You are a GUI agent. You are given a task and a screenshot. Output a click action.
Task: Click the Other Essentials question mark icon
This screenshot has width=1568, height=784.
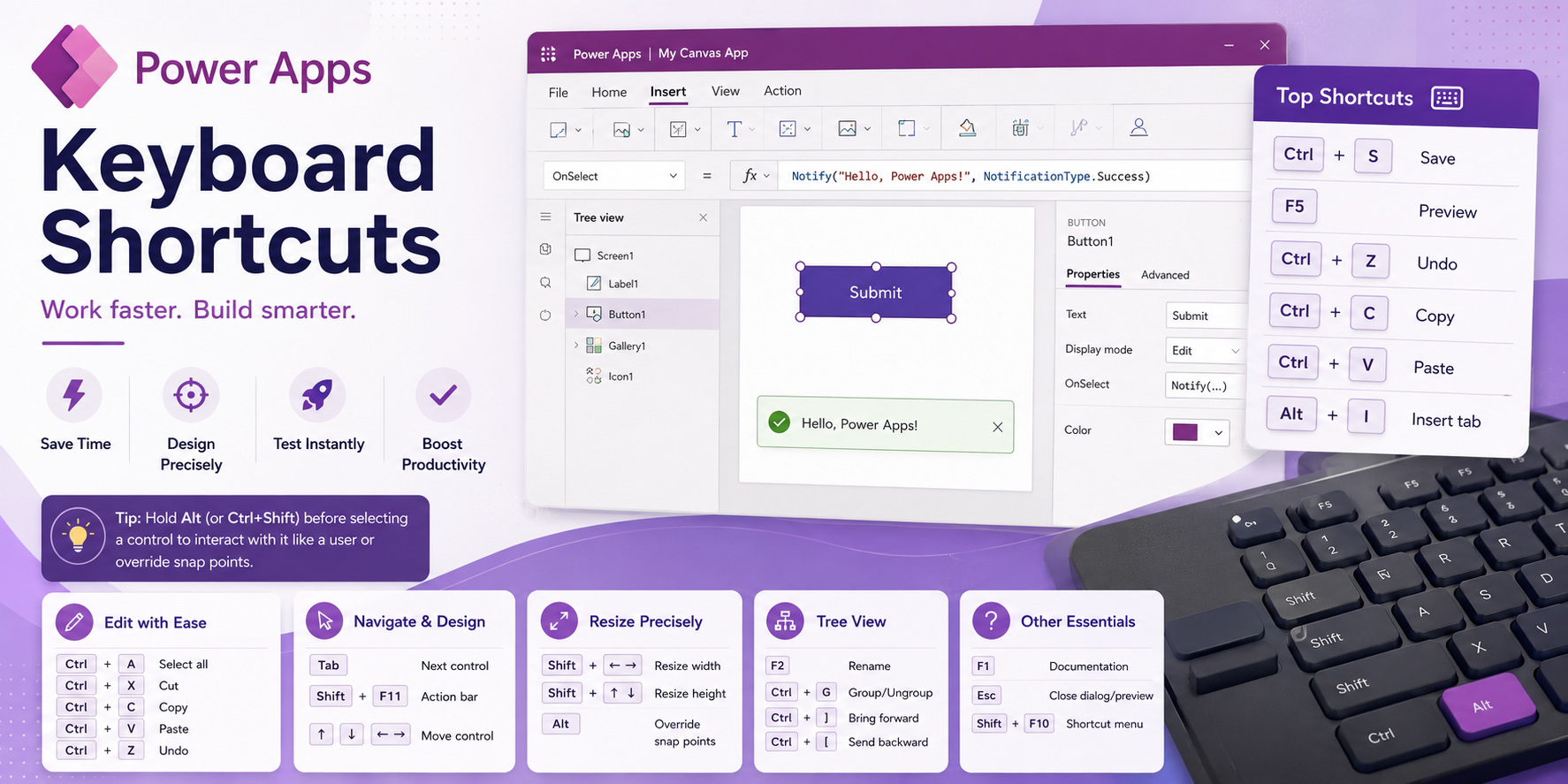click(991, 621)
